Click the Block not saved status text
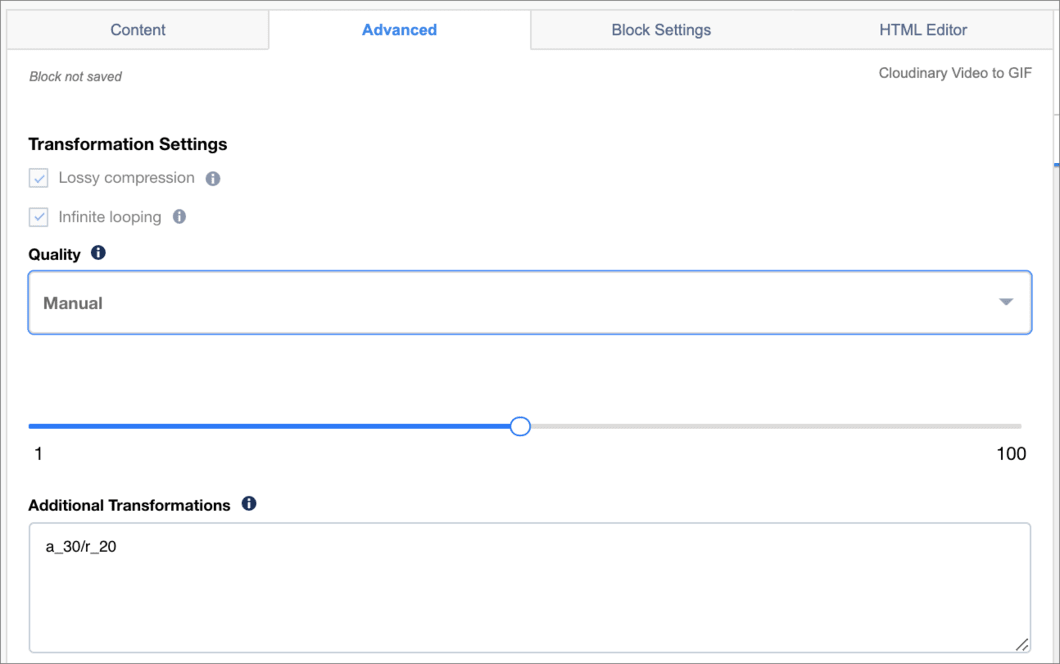The width and height of the screenshot is (1060, 664). [x=75, y=76]
